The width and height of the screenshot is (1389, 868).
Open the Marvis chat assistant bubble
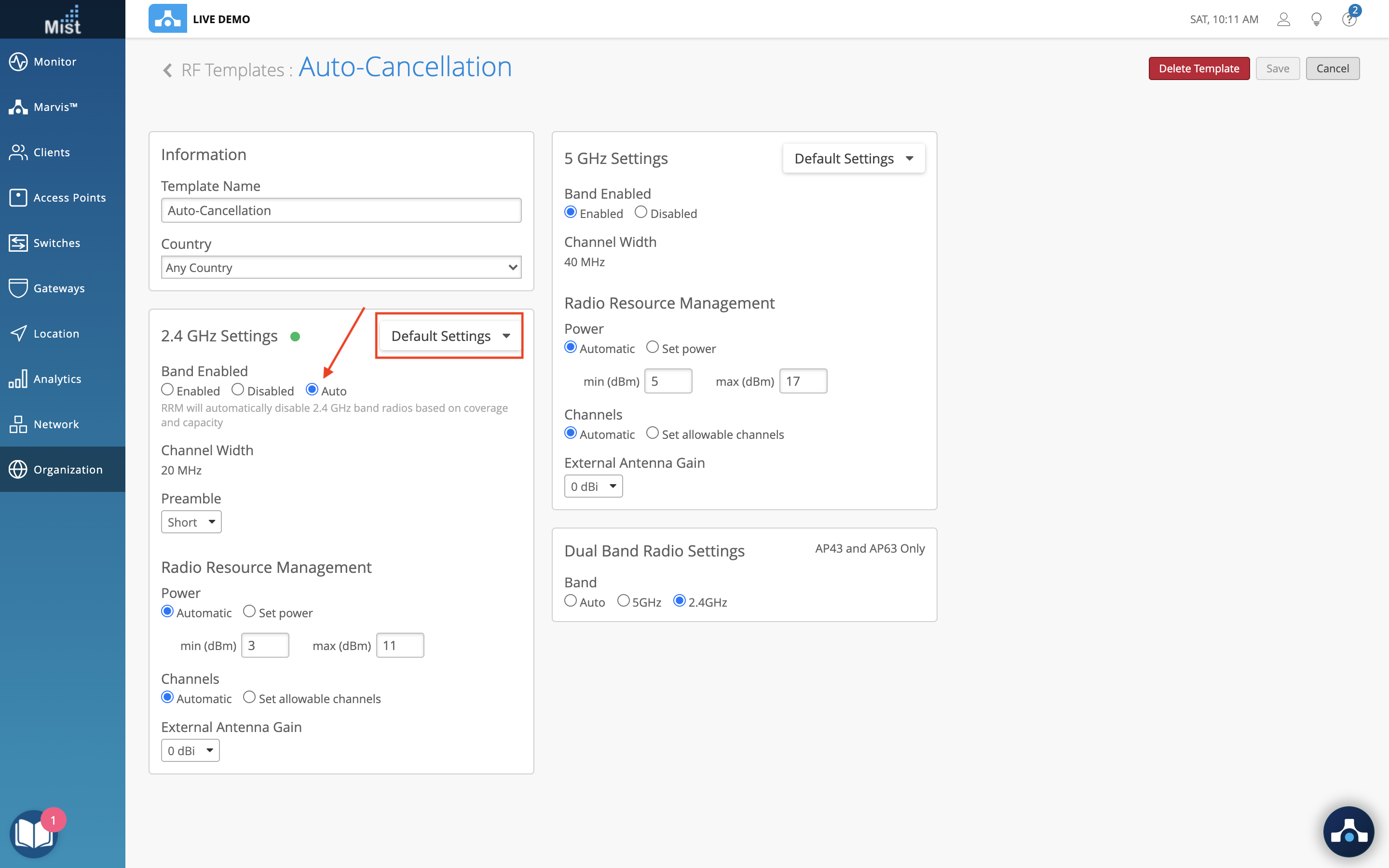[x=1348, y=831]
